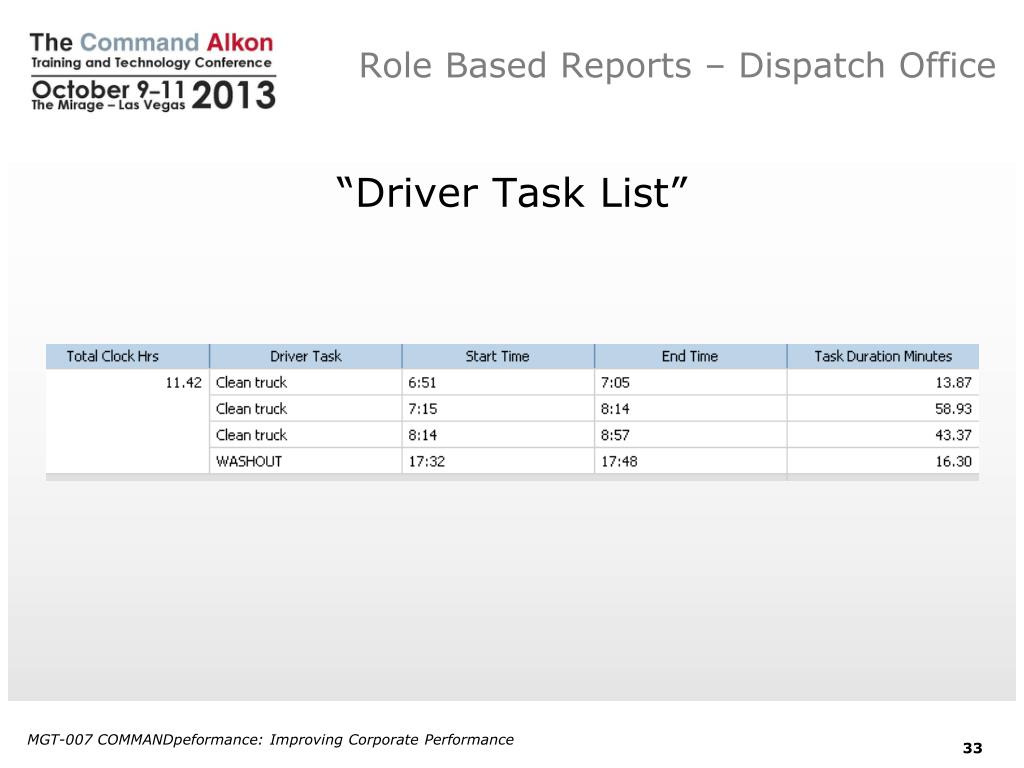The image size is (1024, 768).
Task: Click the Task Duration Minutes header
Action: pos(883,356)
